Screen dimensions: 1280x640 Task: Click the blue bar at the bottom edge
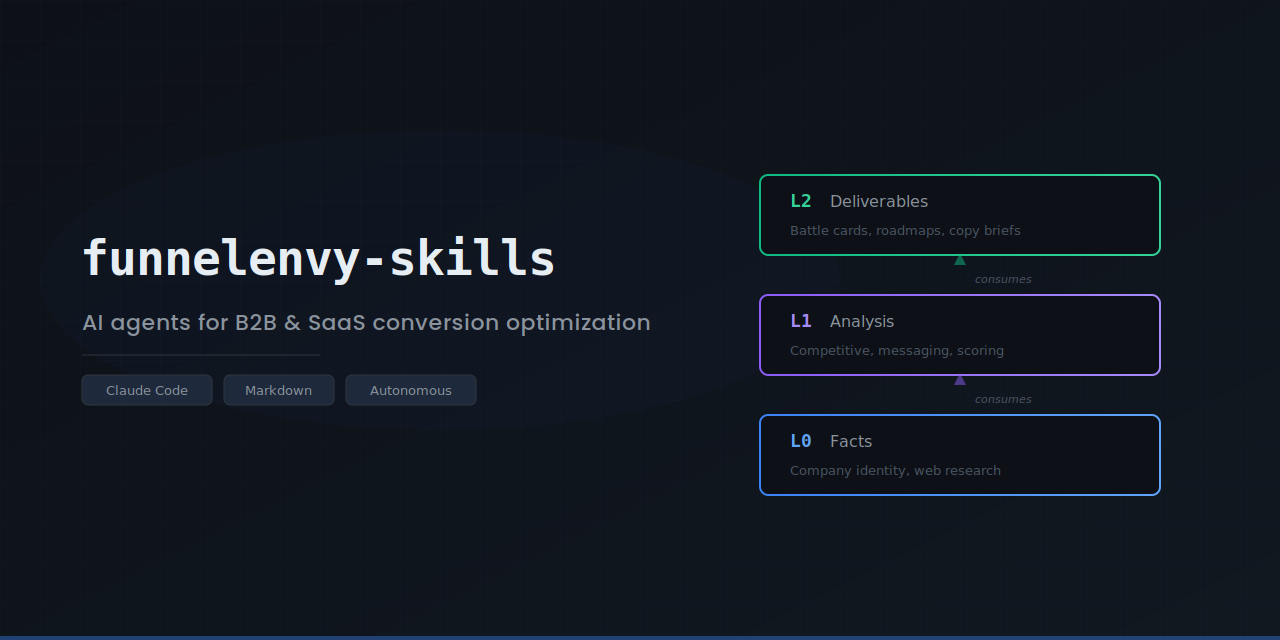pos(640,637)
